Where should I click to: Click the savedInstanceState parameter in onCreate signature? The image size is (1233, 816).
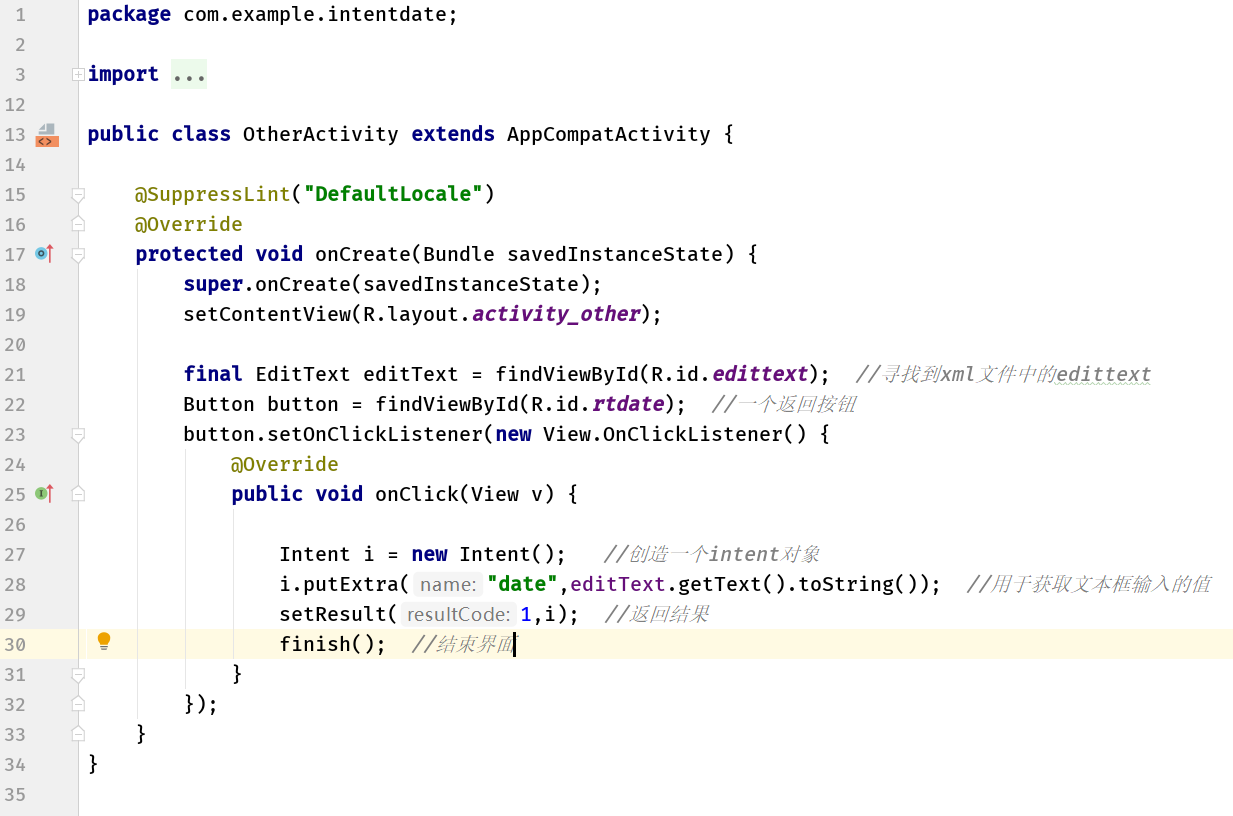pyautogui.click(x=615, y=254)
